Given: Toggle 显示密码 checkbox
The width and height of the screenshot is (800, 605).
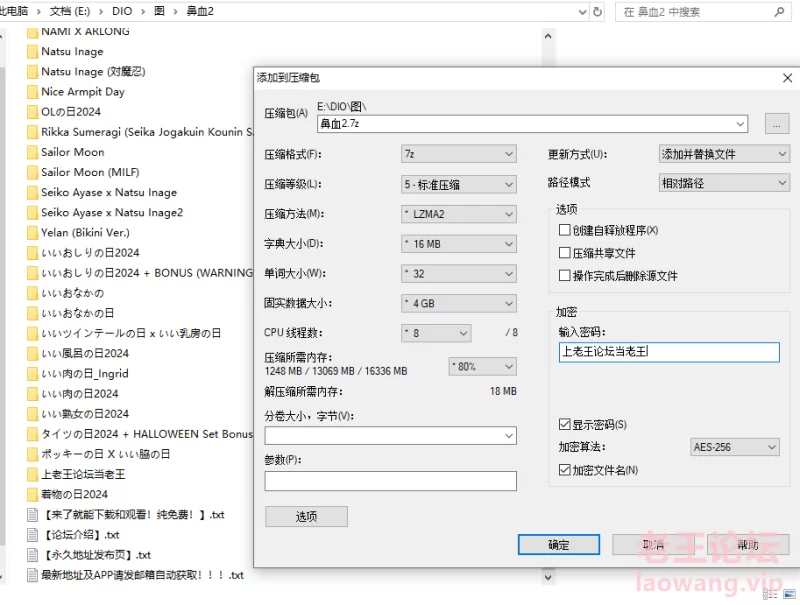Looking at the screenshot, I should click(564, 424).
